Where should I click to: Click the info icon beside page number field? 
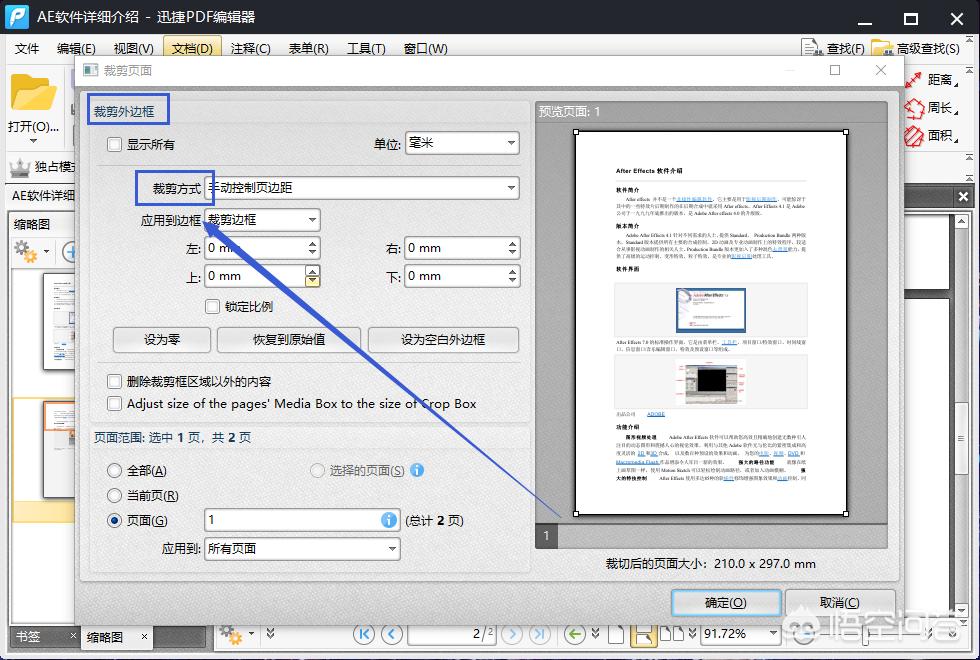tap(388, 520)
